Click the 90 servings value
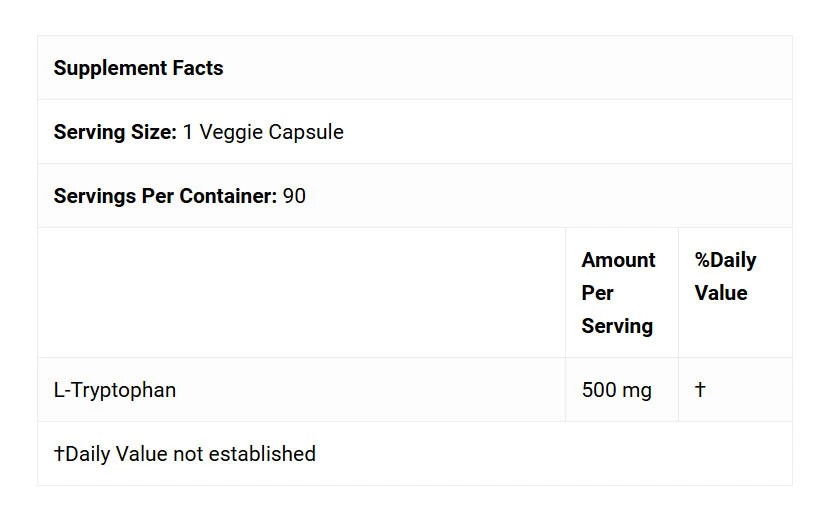The width and height of the screenshot is (834, 520). coord(294,196)
